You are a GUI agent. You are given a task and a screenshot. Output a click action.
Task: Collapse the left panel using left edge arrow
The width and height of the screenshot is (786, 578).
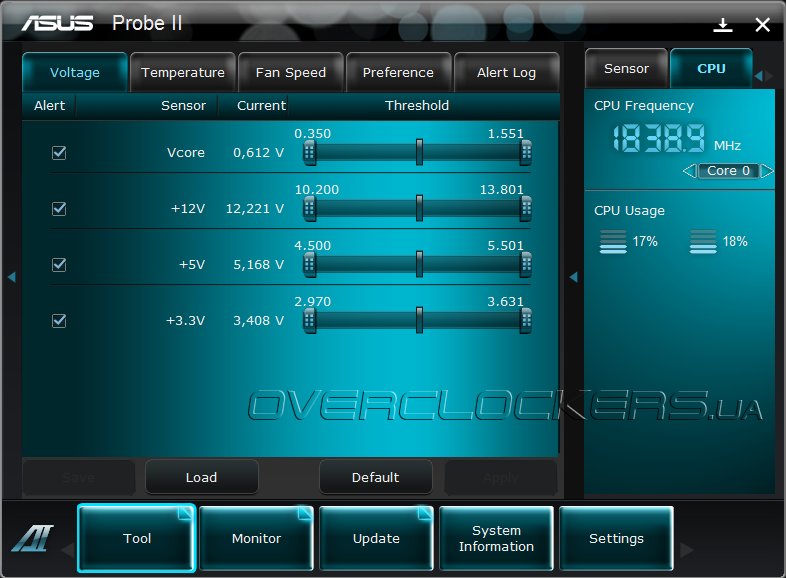pos(12,277)
